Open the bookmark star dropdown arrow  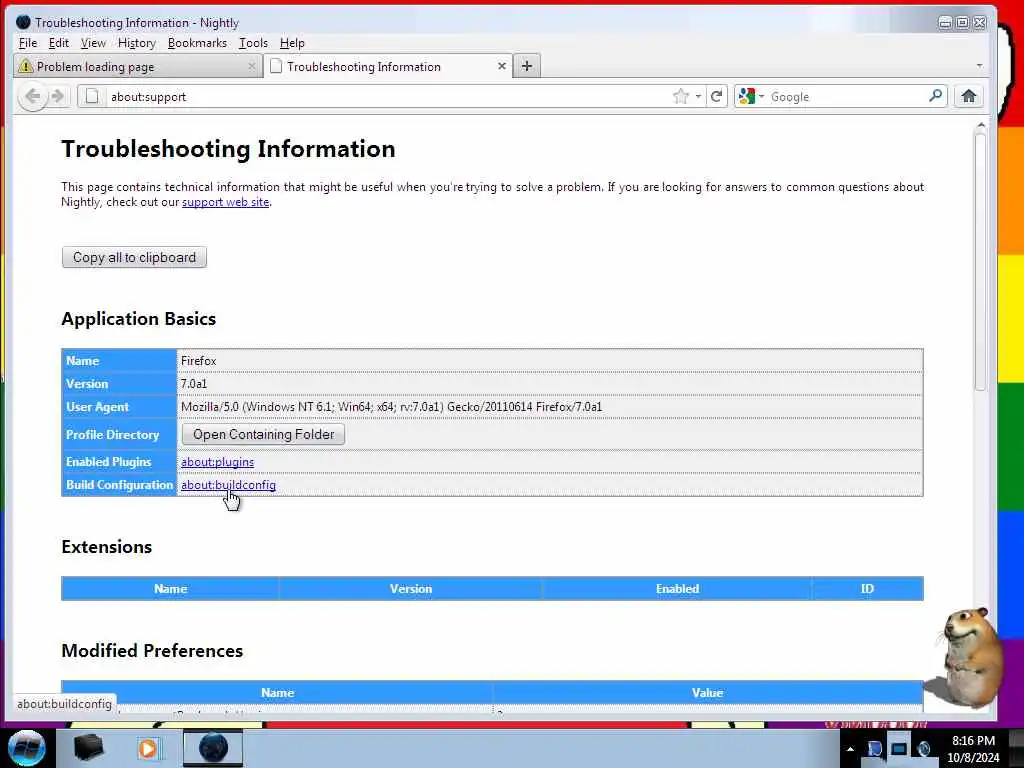pyautogui.click(x=698, y=97)
